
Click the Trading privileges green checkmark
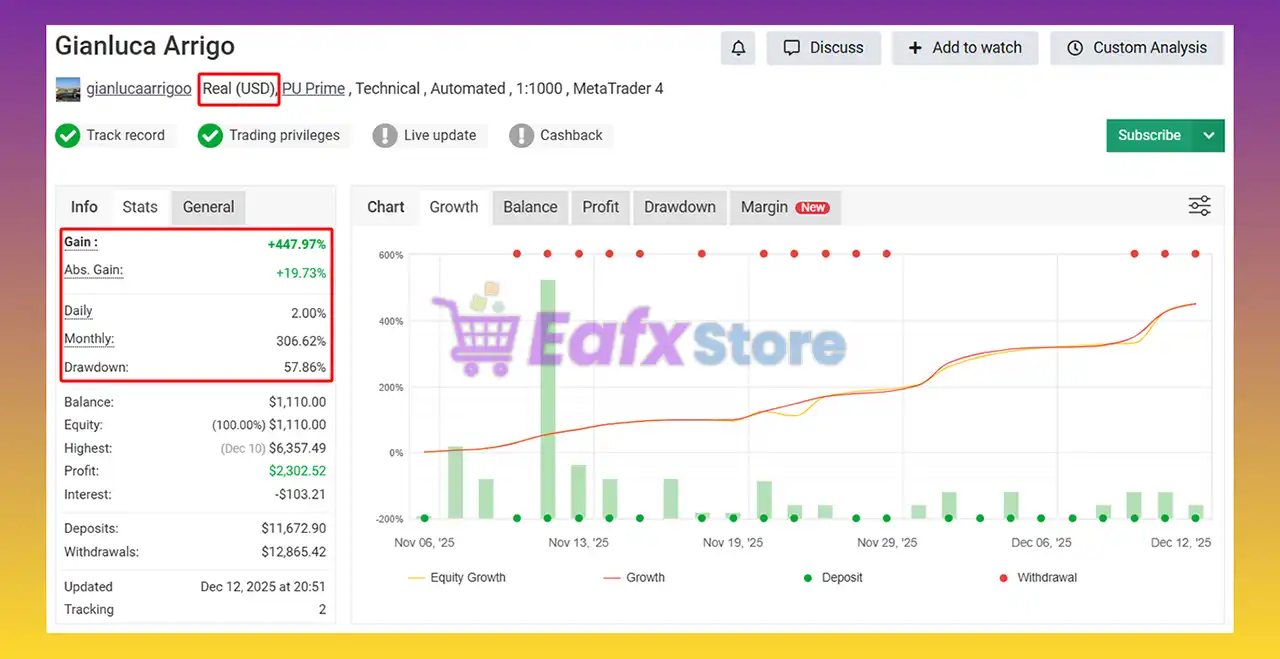click(210, 136)
